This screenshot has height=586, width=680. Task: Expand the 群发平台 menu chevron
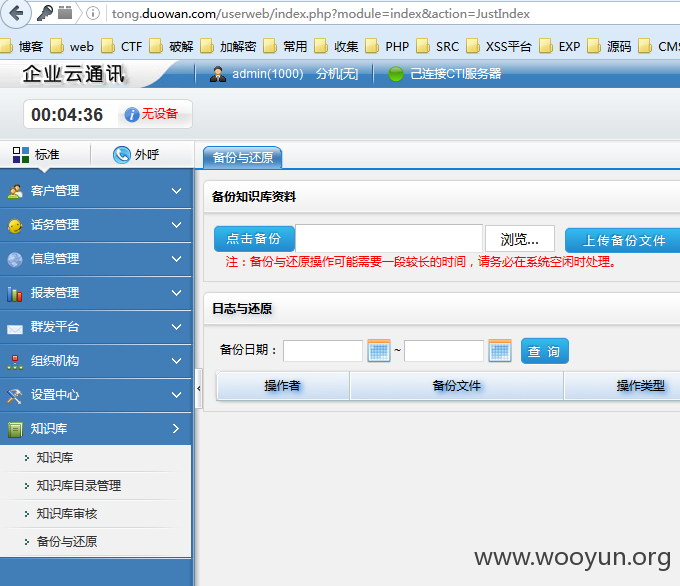pos(176,327)
